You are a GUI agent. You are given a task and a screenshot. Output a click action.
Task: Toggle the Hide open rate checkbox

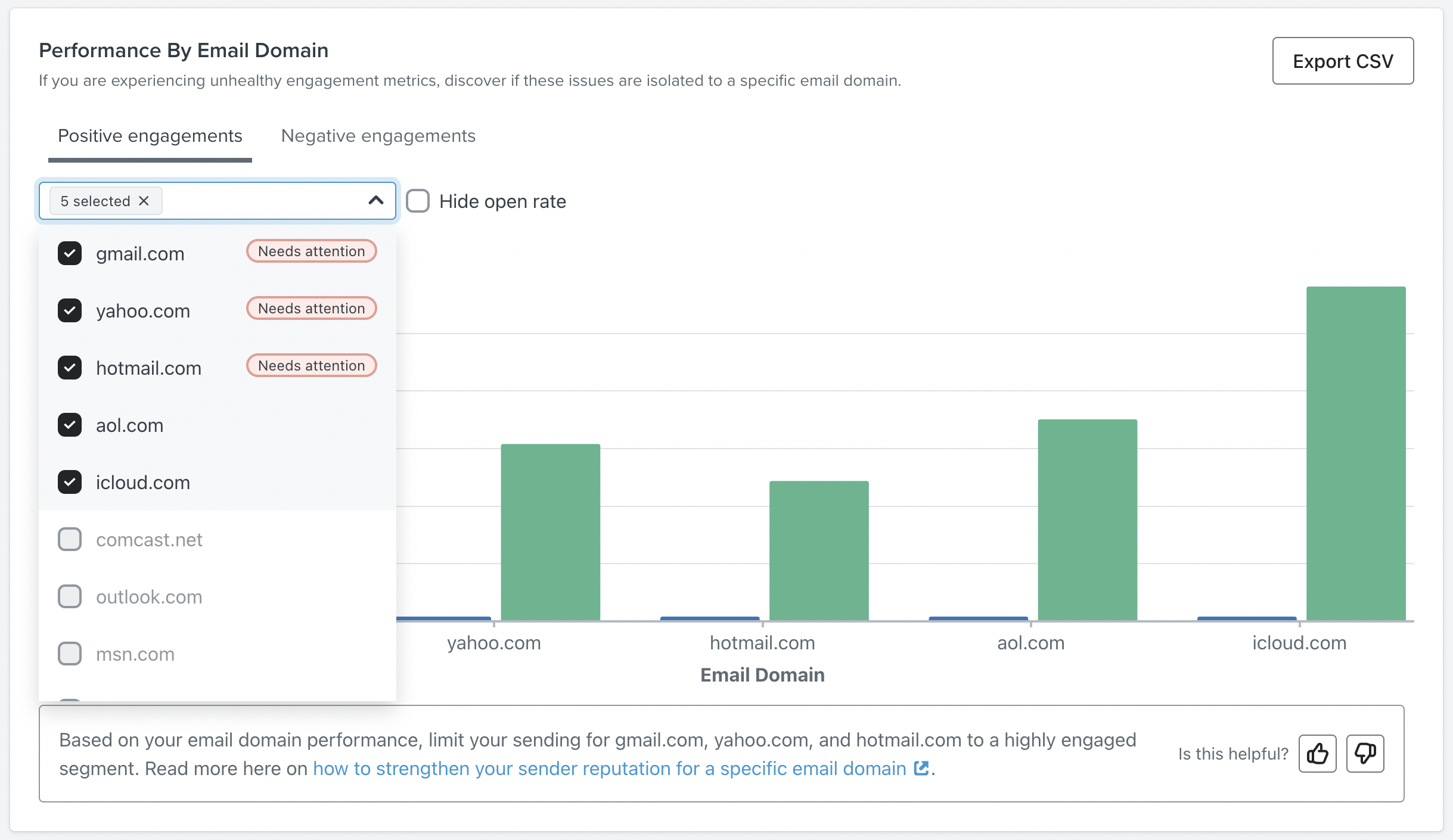tap(419, 200)
